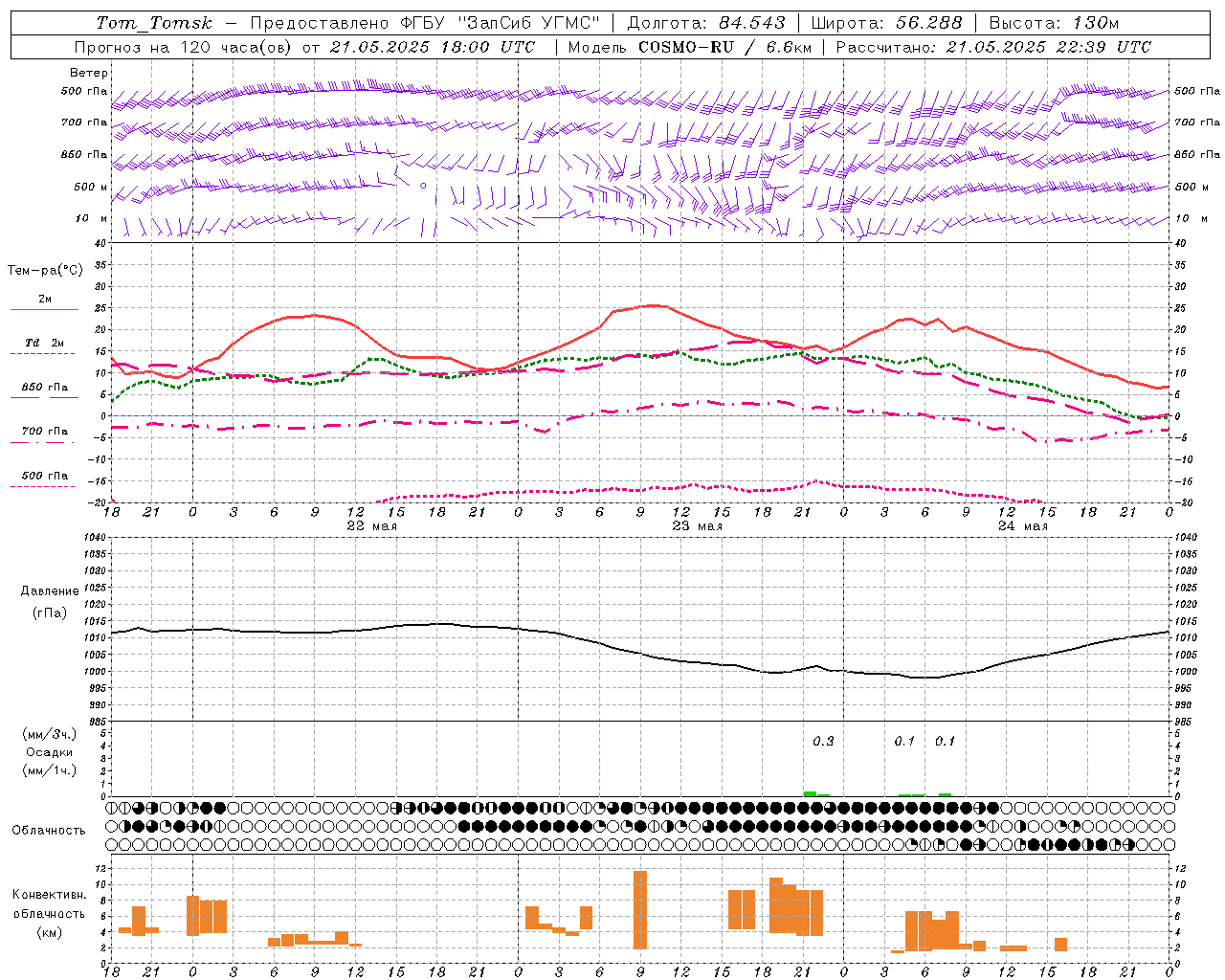Viewport: 1225px width, 980px height.
Task: Click the "Ветер" wind panel label
Action: pos(89,73)
